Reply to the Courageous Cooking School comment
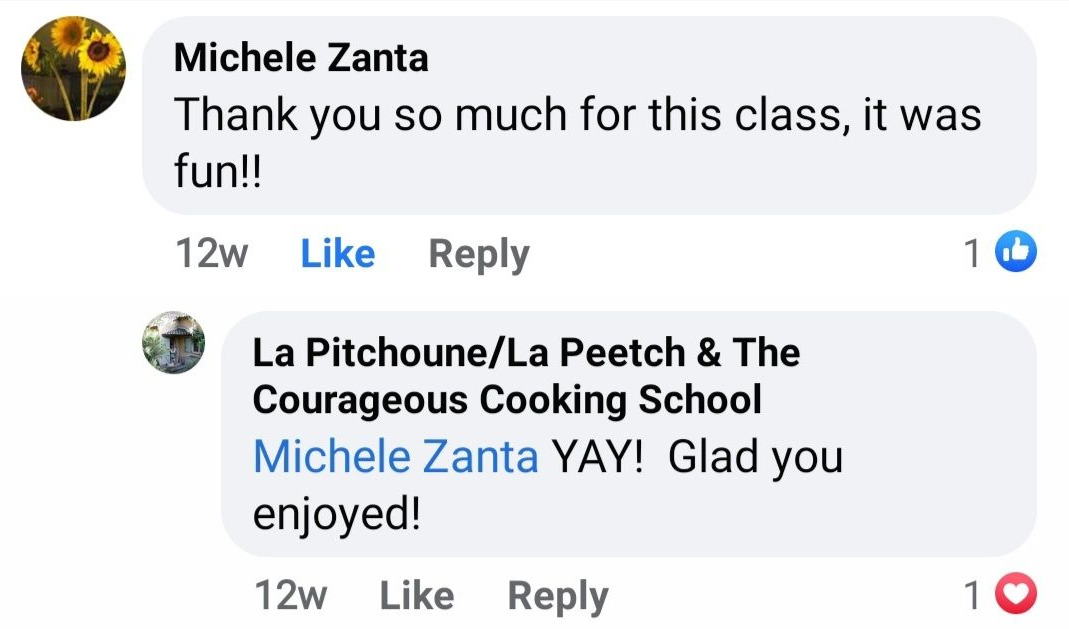Viewport: 1069px width, 629px height. (x=558, y=596)
